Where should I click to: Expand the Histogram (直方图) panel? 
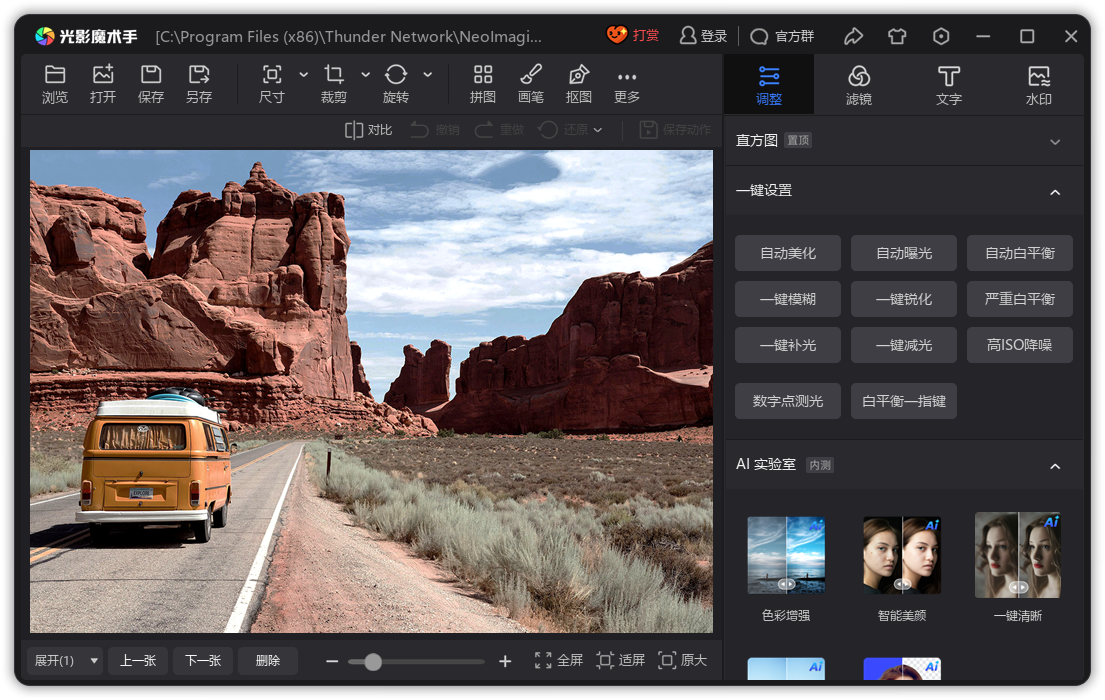click(x=1055, y=142)
